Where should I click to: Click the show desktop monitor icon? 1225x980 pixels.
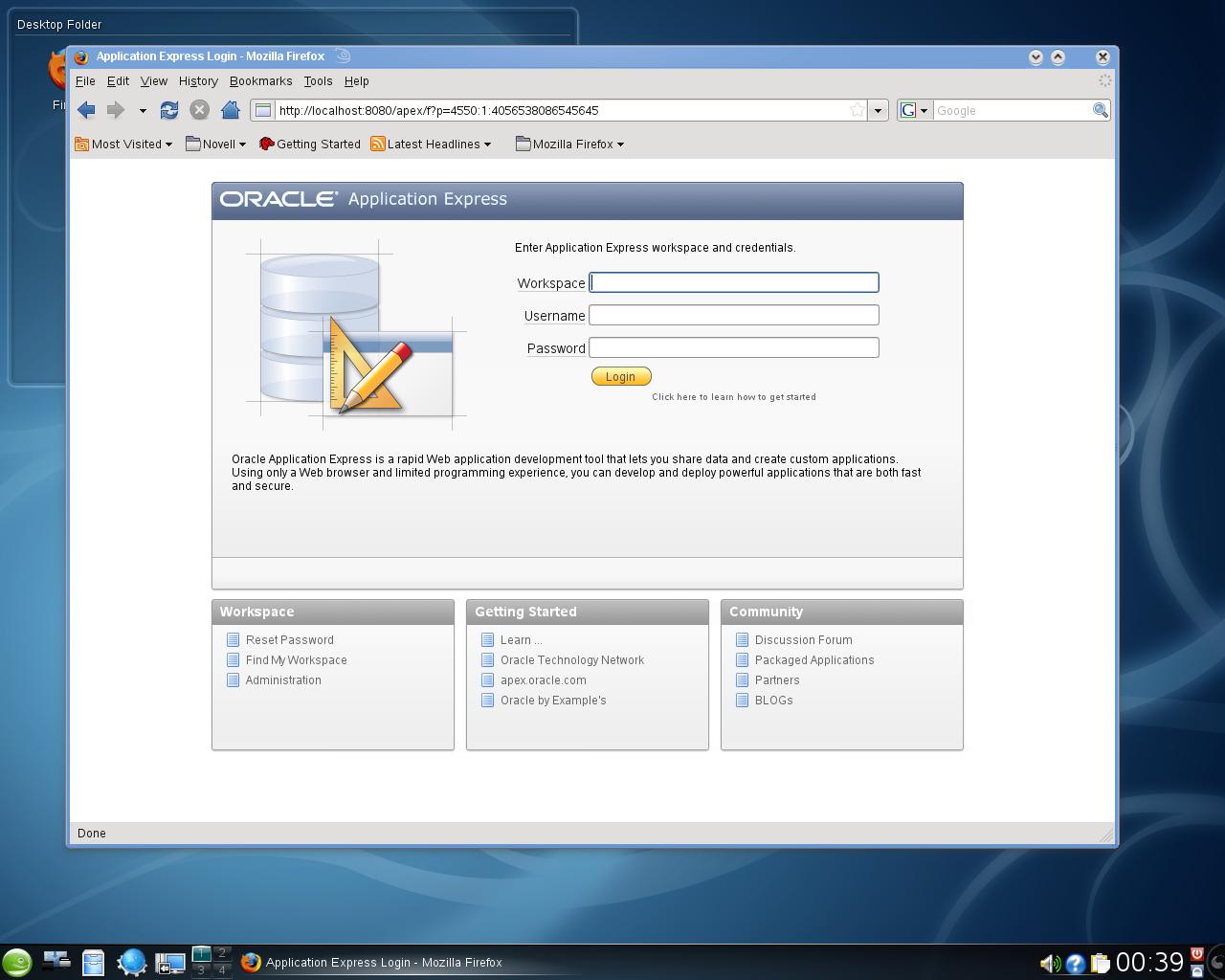point(169,963)
